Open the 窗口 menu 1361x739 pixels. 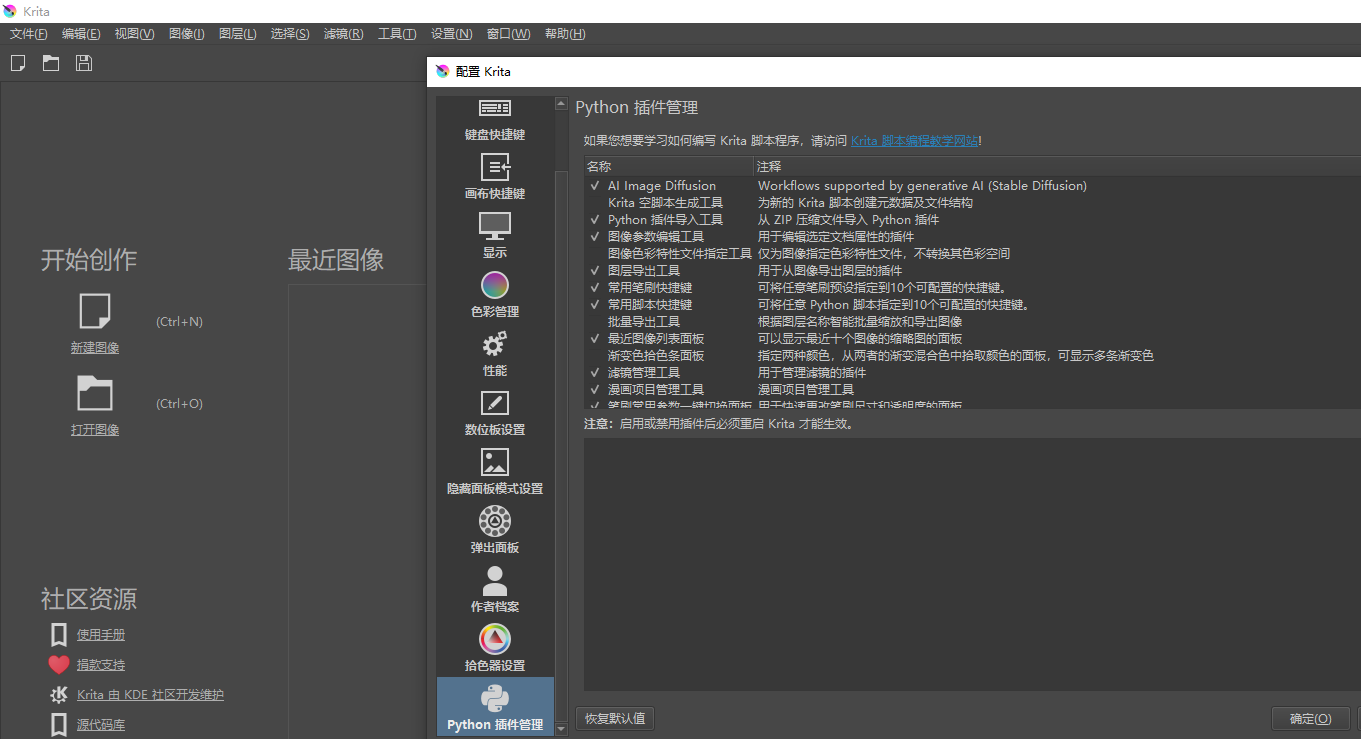[x=509, y=34]
